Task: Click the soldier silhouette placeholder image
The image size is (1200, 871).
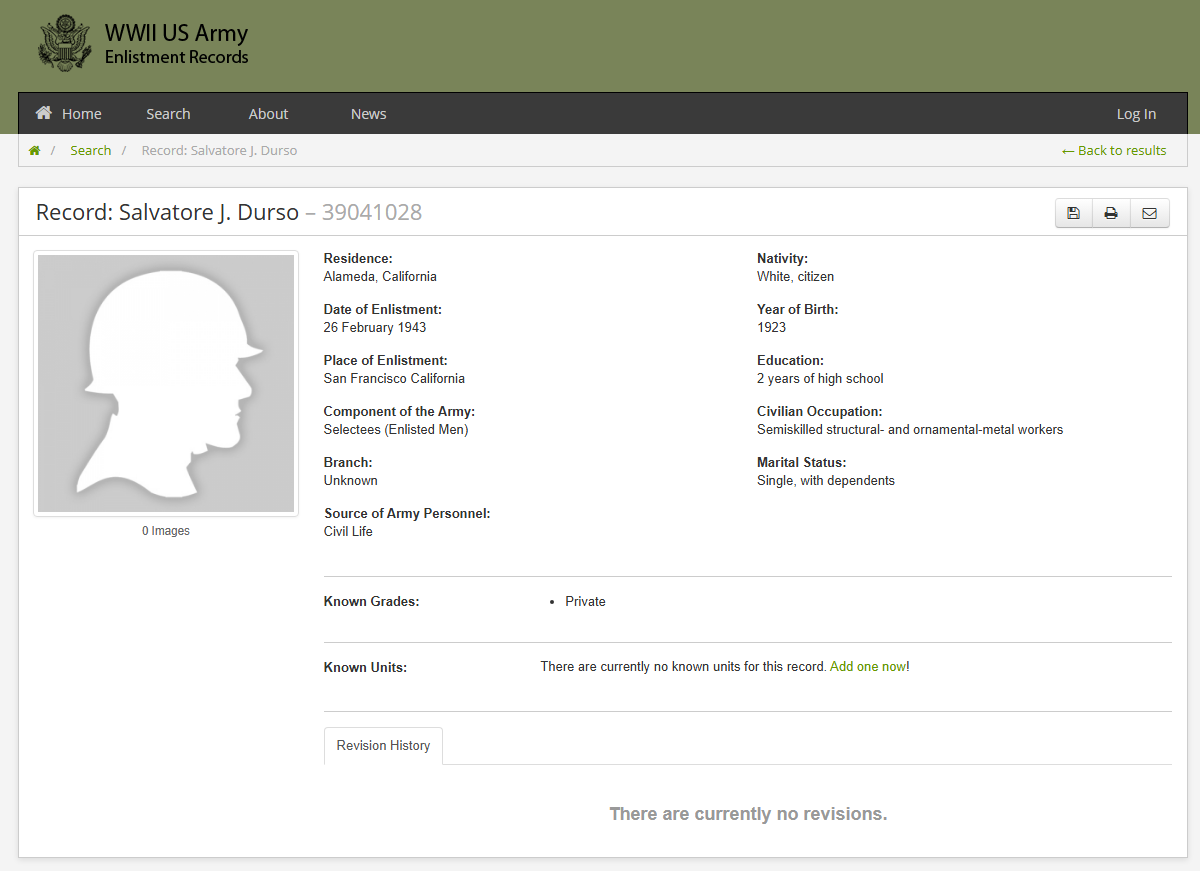Action: tap(166, 383)
